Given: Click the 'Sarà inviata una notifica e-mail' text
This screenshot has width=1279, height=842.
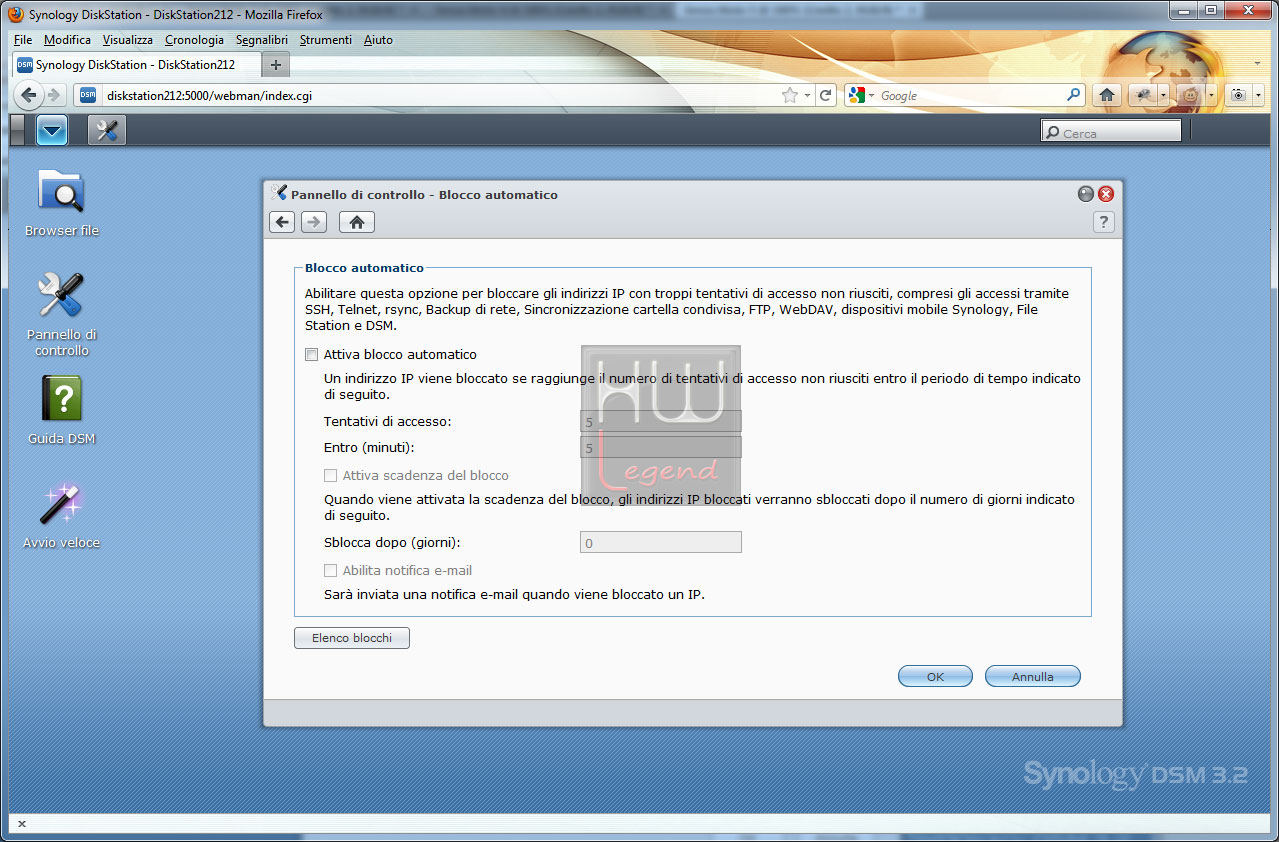Looking at the screenshot, I should 514,595.
